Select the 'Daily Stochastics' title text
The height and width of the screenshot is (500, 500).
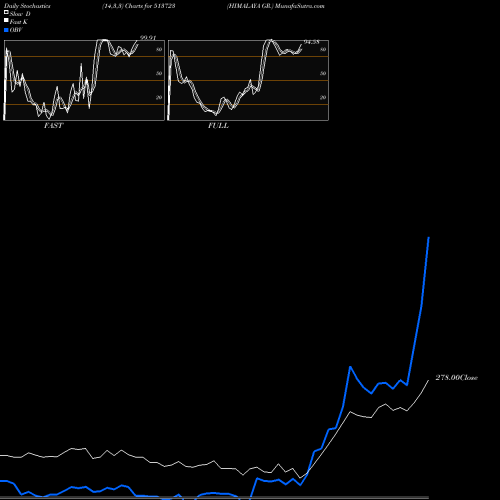[27, 6]
